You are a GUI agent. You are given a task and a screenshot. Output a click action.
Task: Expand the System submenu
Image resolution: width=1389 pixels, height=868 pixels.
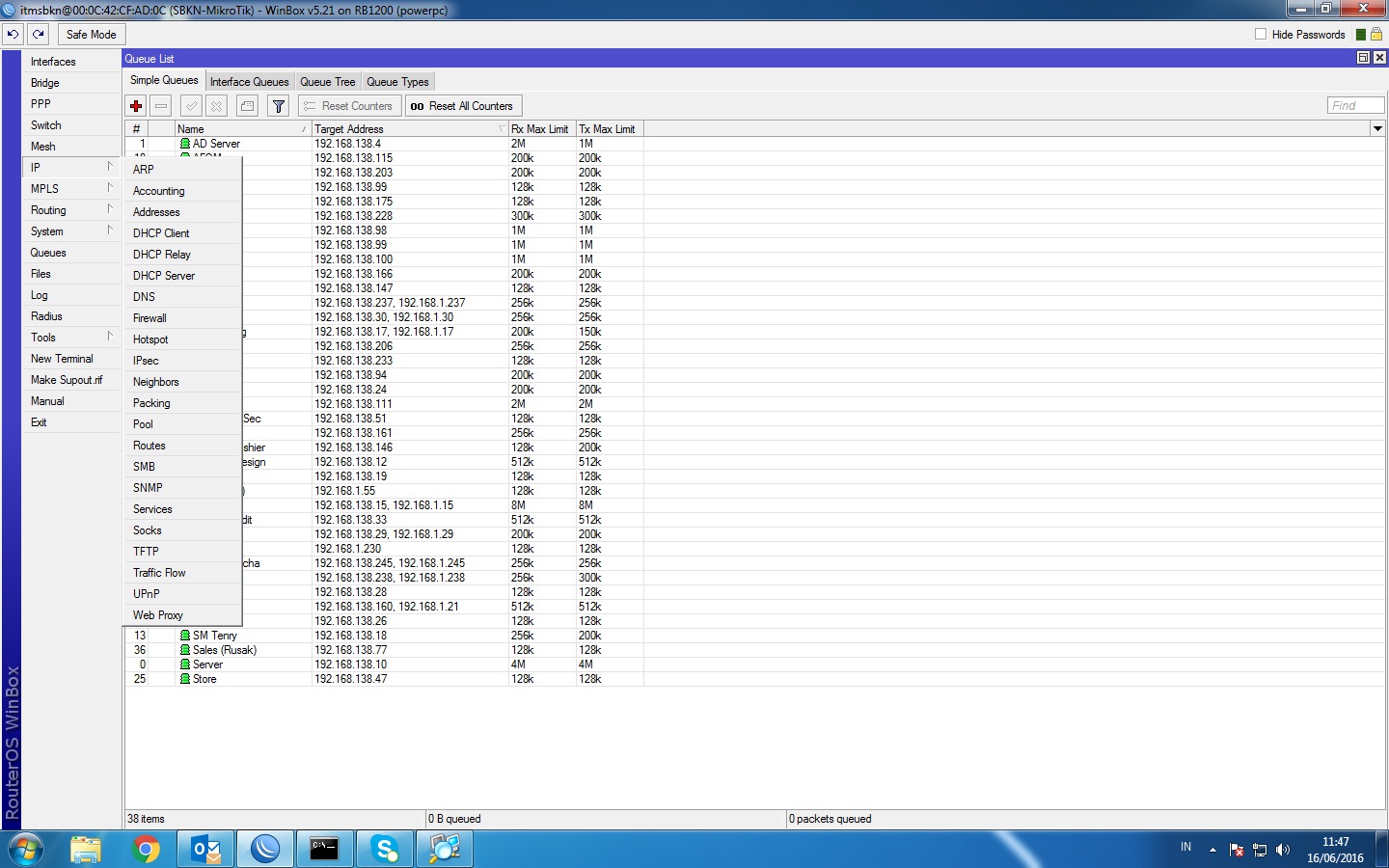point(72,231)
